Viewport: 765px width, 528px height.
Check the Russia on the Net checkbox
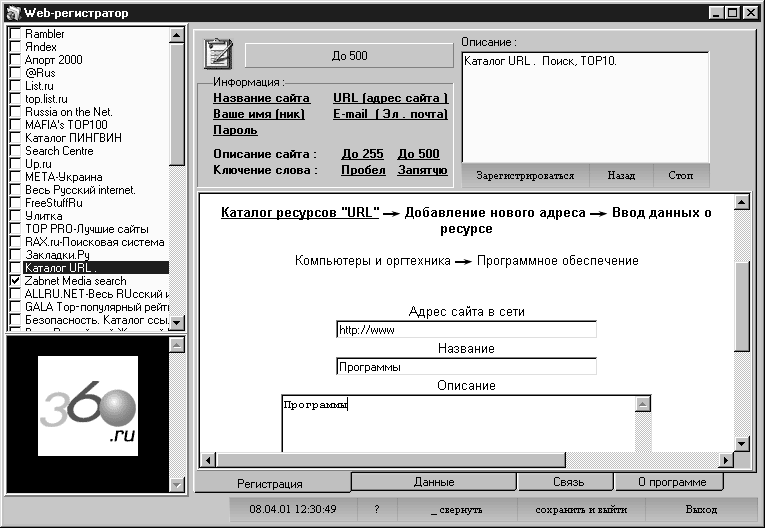tap(16, 112)
